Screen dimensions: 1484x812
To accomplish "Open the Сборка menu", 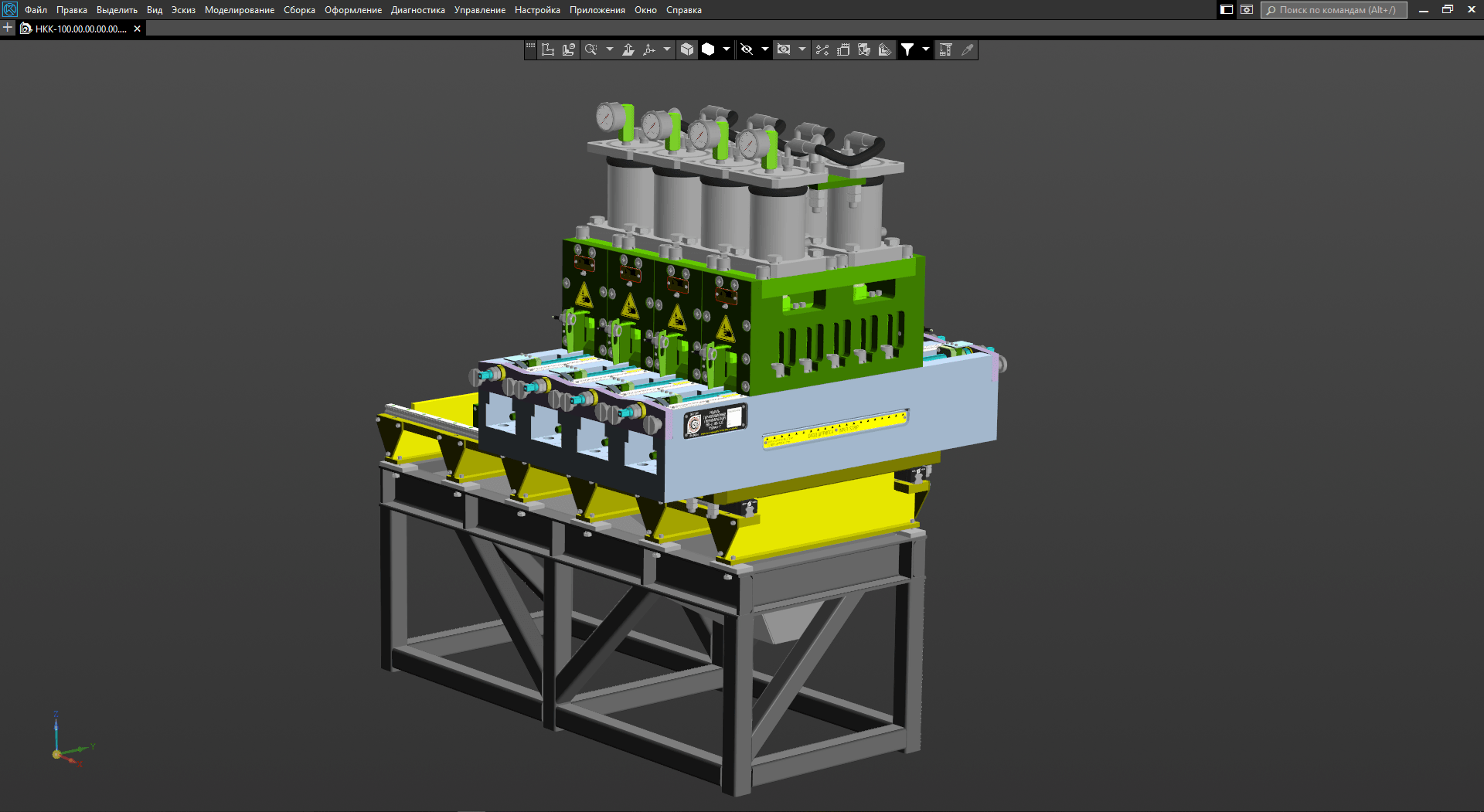I will pyautogui.click(x=299, y=10).
